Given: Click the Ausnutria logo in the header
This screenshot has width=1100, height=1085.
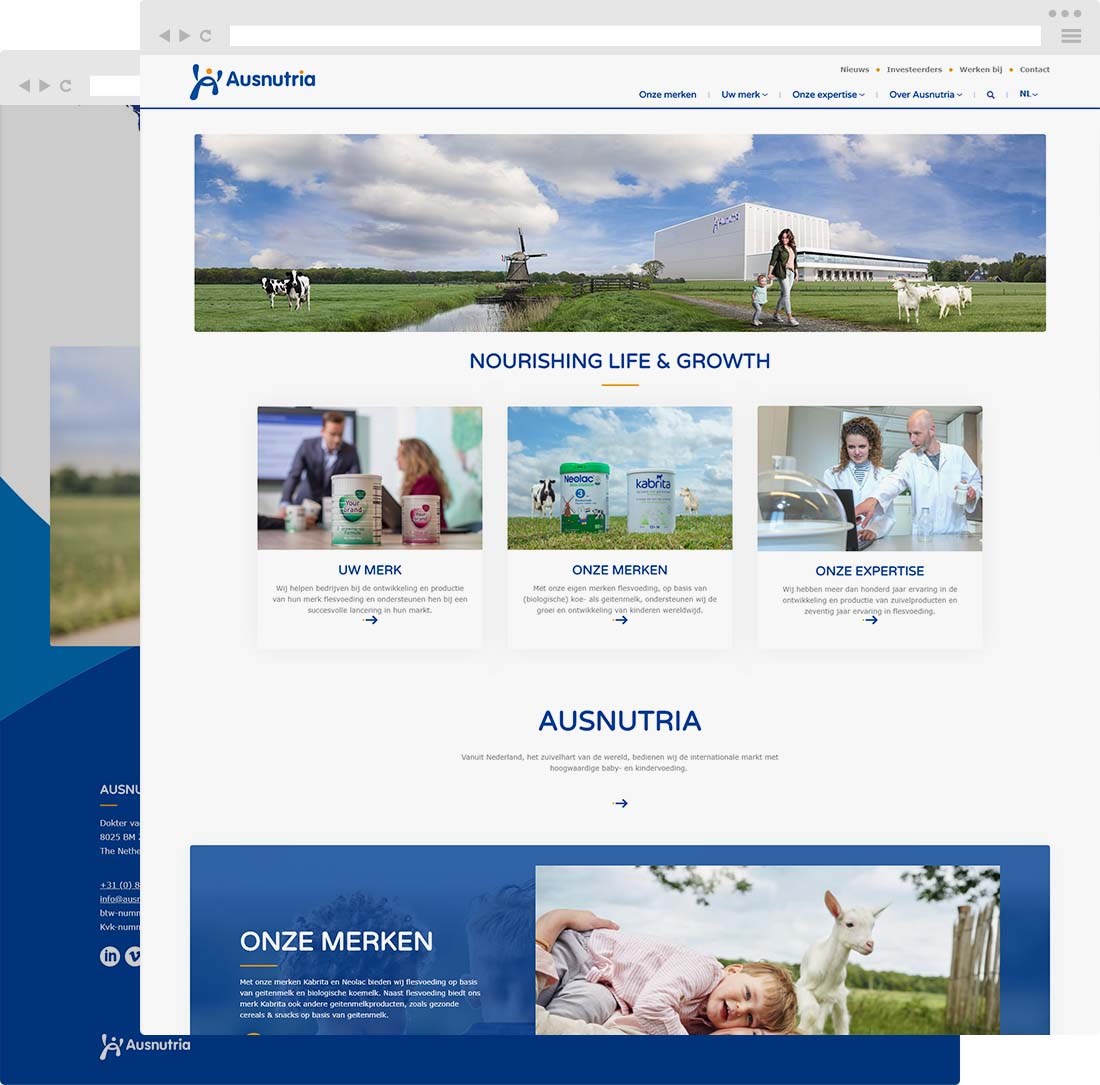Looking at the screenshot, I should coord(251,80).
